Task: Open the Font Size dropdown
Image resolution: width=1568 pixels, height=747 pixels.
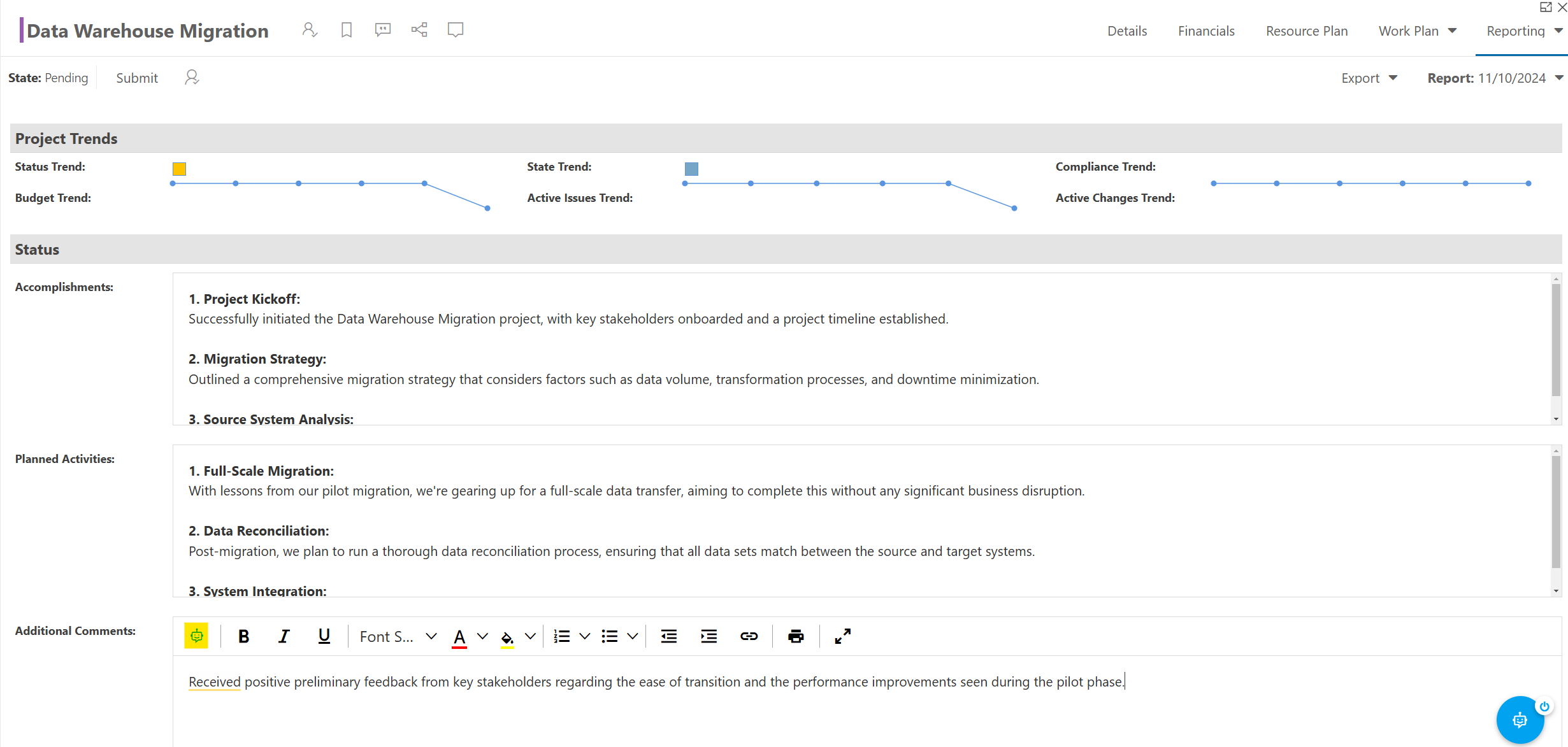Action: click(398, 636)
